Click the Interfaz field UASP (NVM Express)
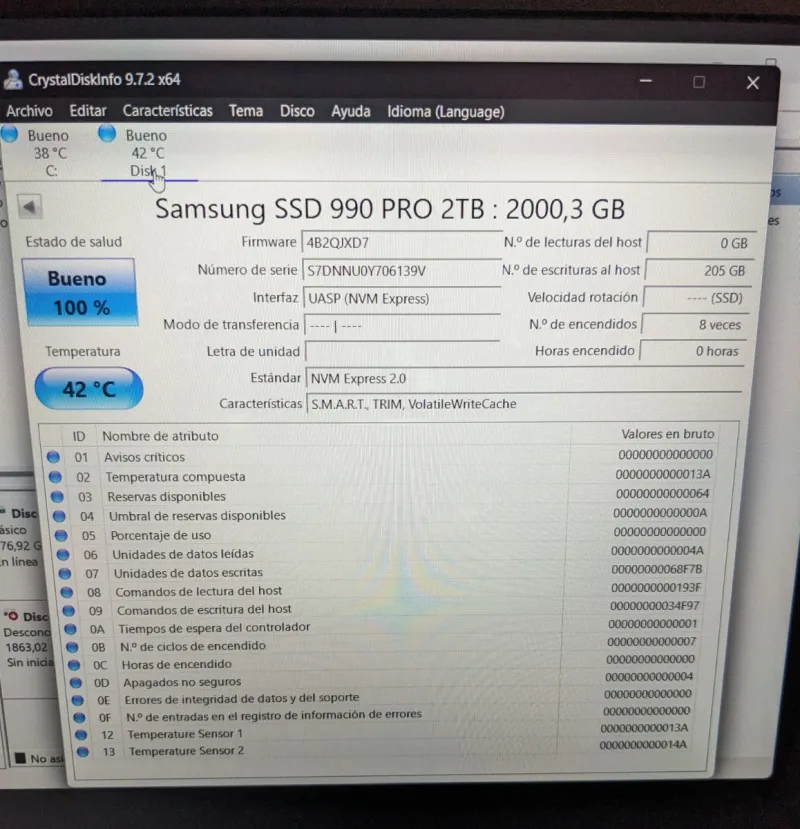 coord(402,298)
